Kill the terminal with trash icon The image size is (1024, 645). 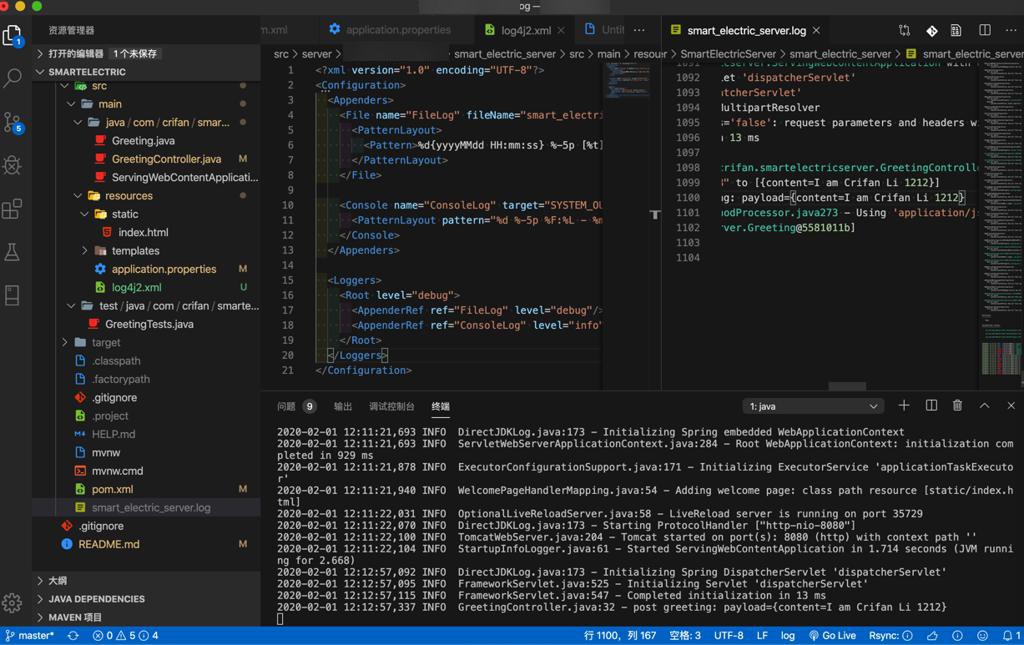point(957,405)
